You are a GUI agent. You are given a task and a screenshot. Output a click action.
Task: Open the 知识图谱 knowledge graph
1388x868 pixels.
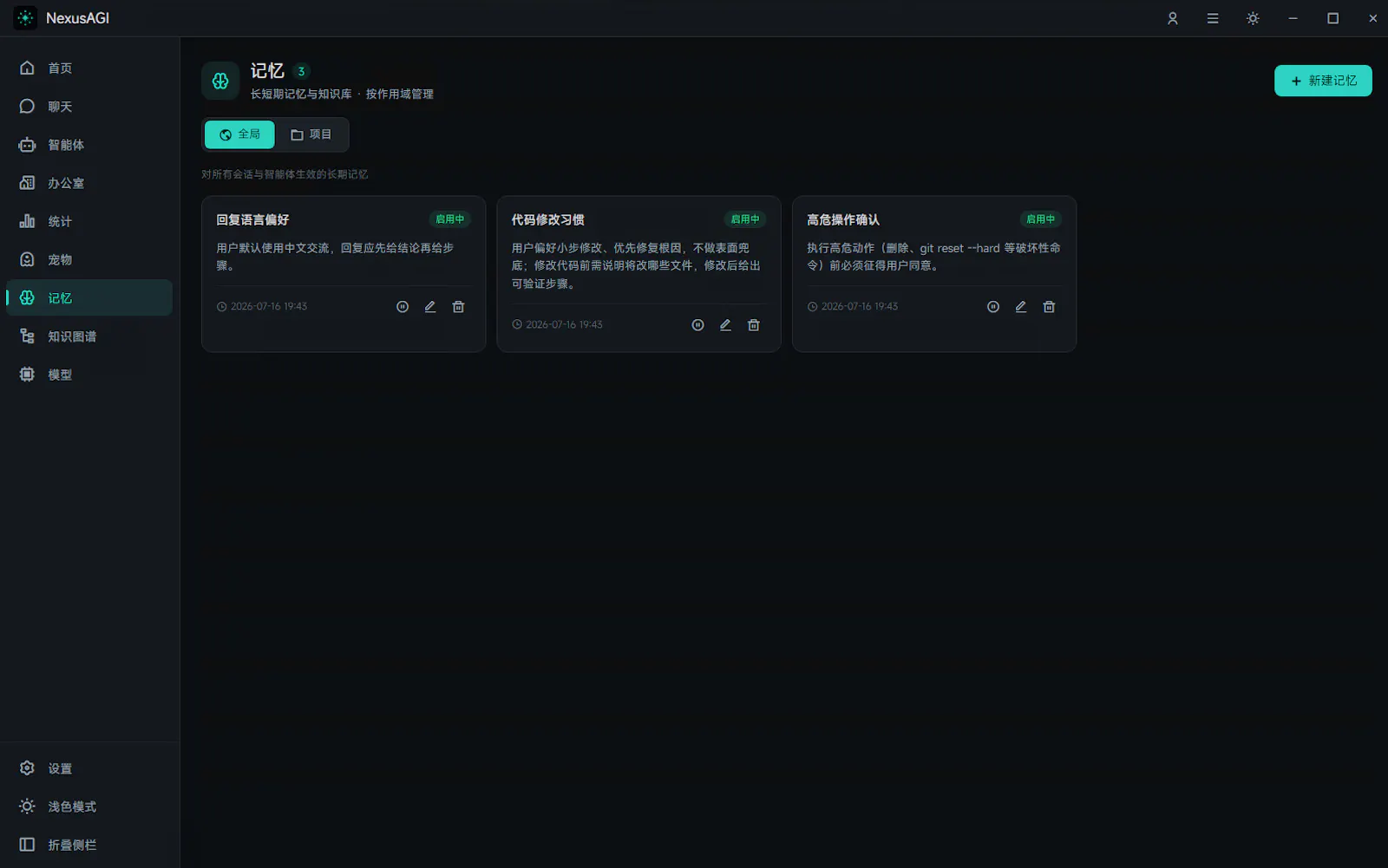[x=88, y=336]
